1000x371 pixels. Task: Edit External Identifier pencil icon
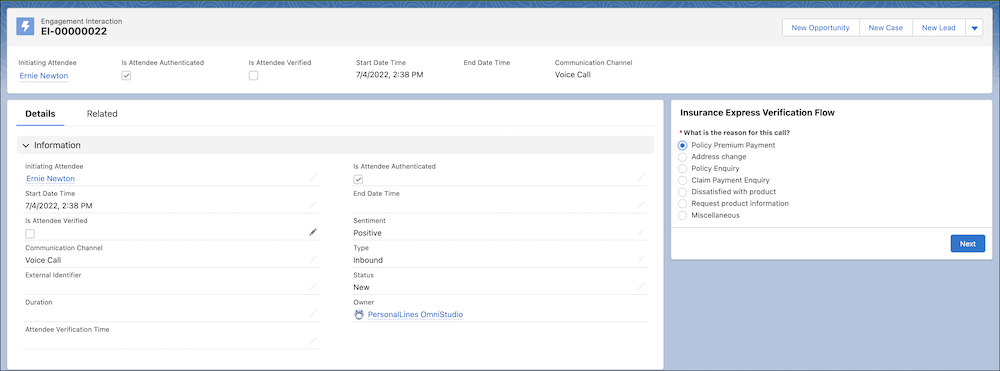pos(312,287)
